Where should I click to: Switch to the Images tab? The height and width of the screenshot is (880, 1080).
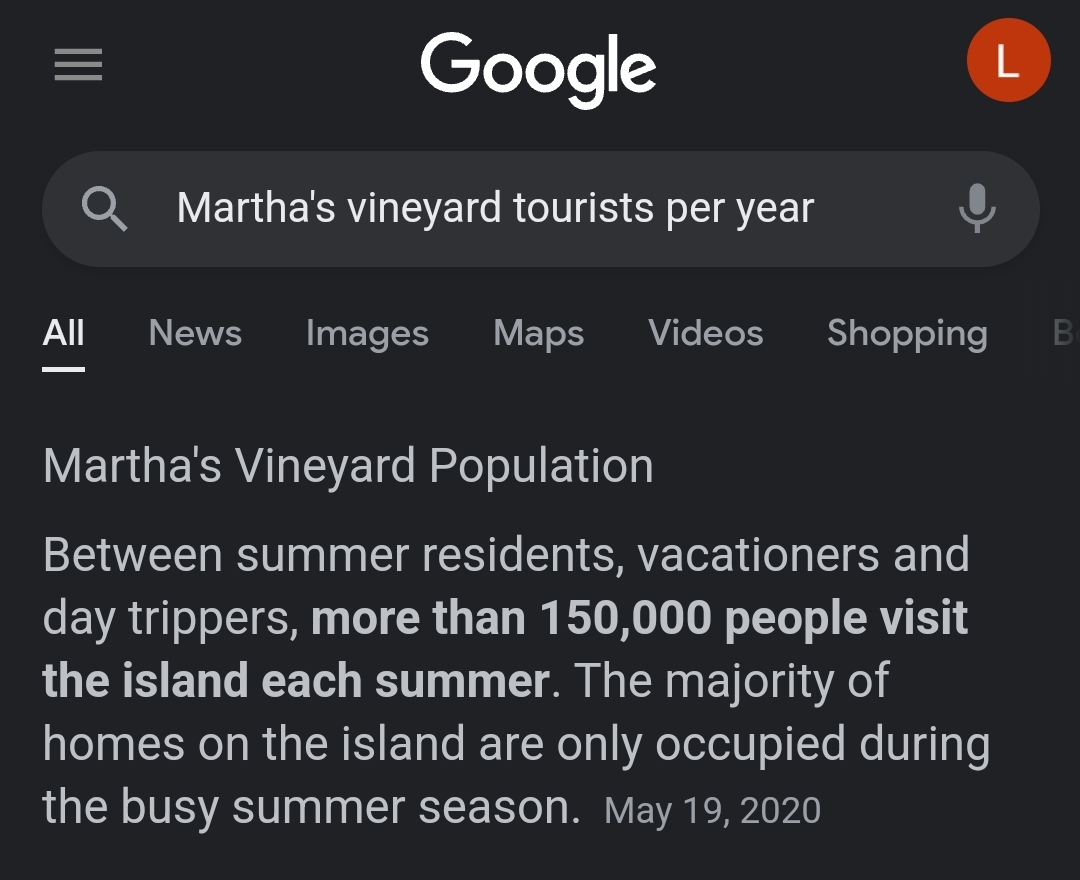pos(367,333)
